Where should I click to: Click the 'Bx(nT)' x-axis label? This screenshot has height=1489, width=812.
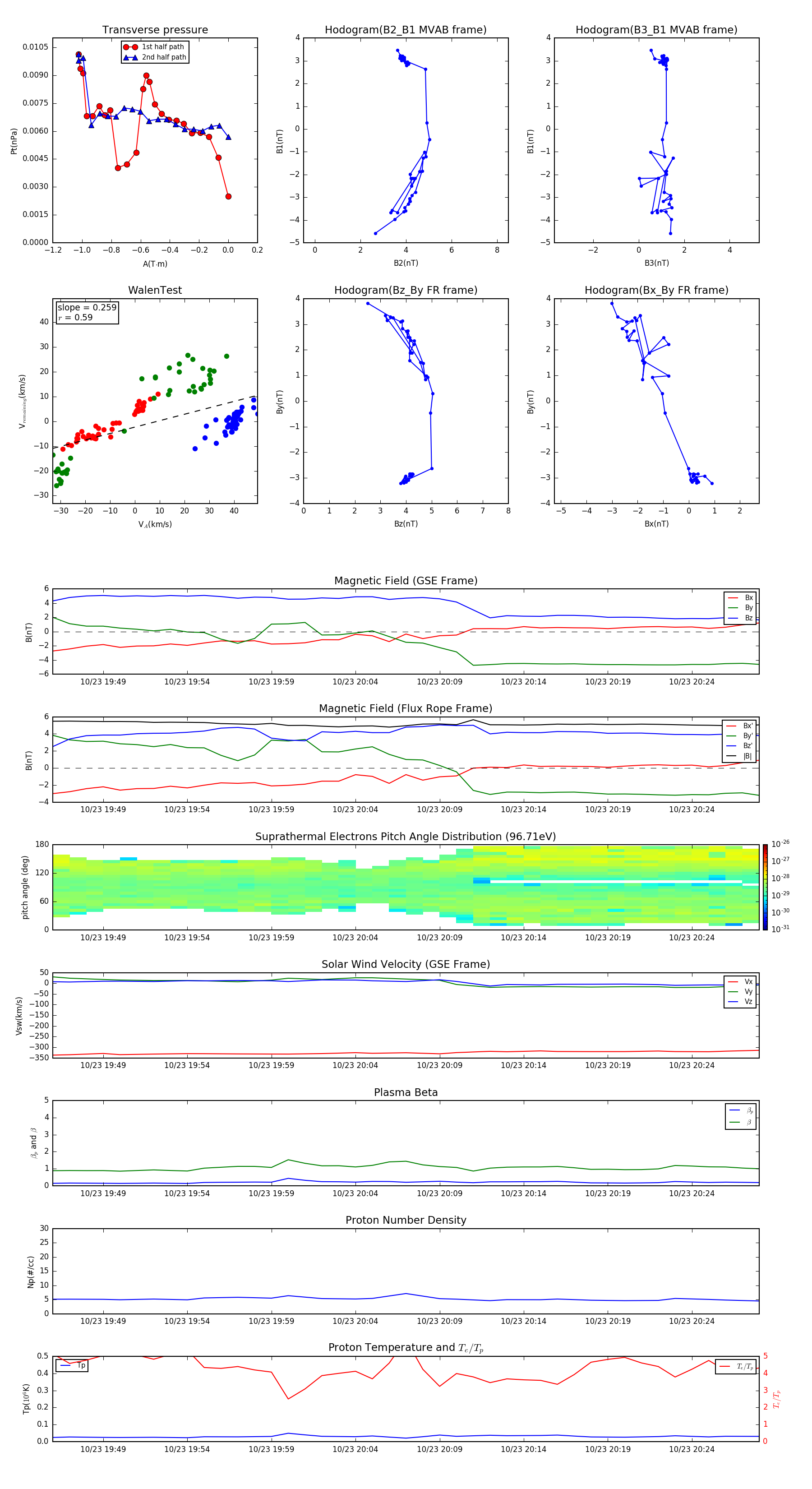coord(656,524)
